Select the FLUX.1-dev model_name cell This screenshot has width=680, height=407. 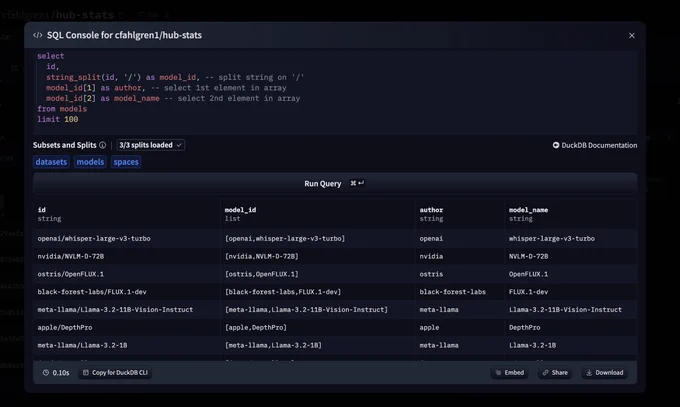tap(571, 292)
